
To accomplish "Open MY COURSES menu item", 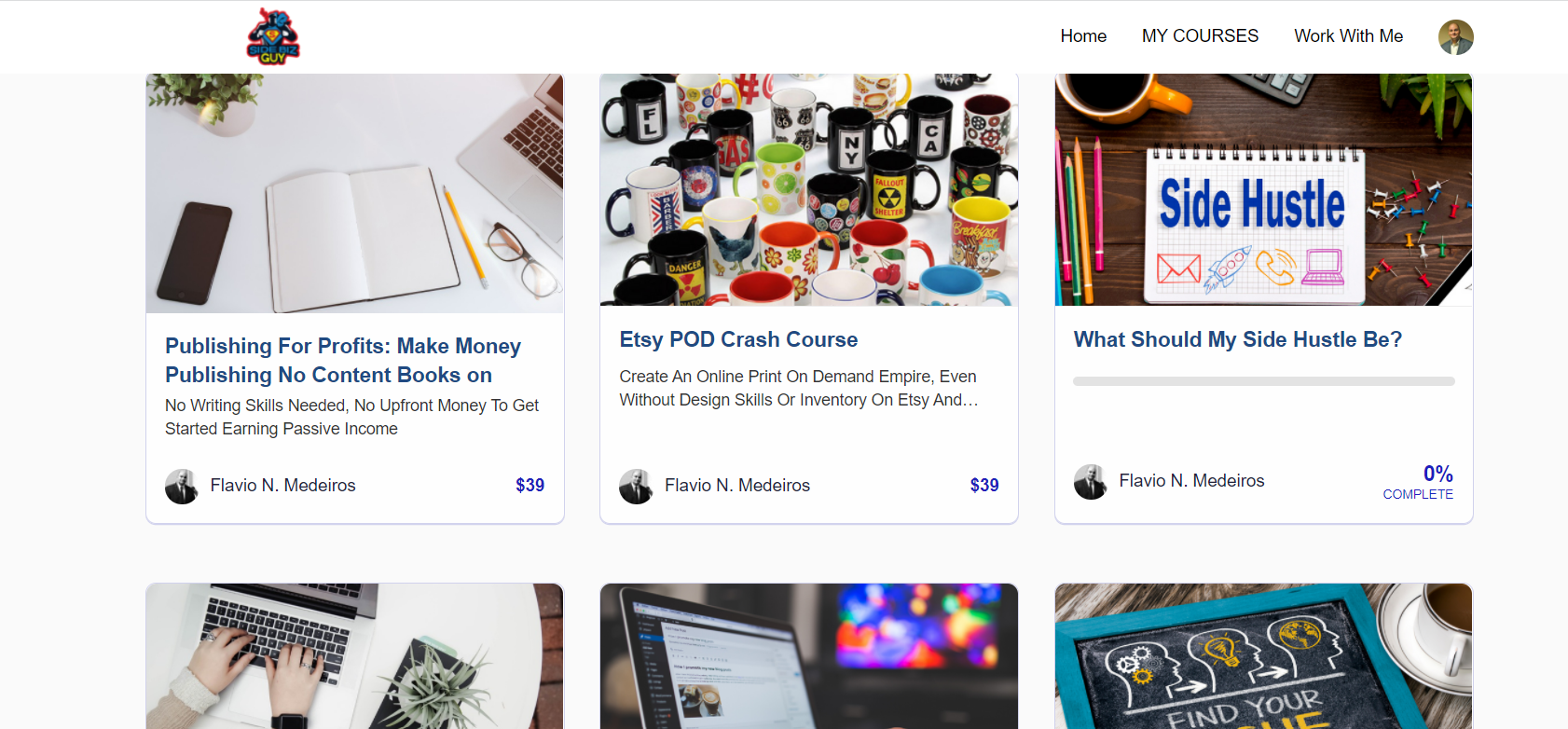I will (x=1200, y=36).
